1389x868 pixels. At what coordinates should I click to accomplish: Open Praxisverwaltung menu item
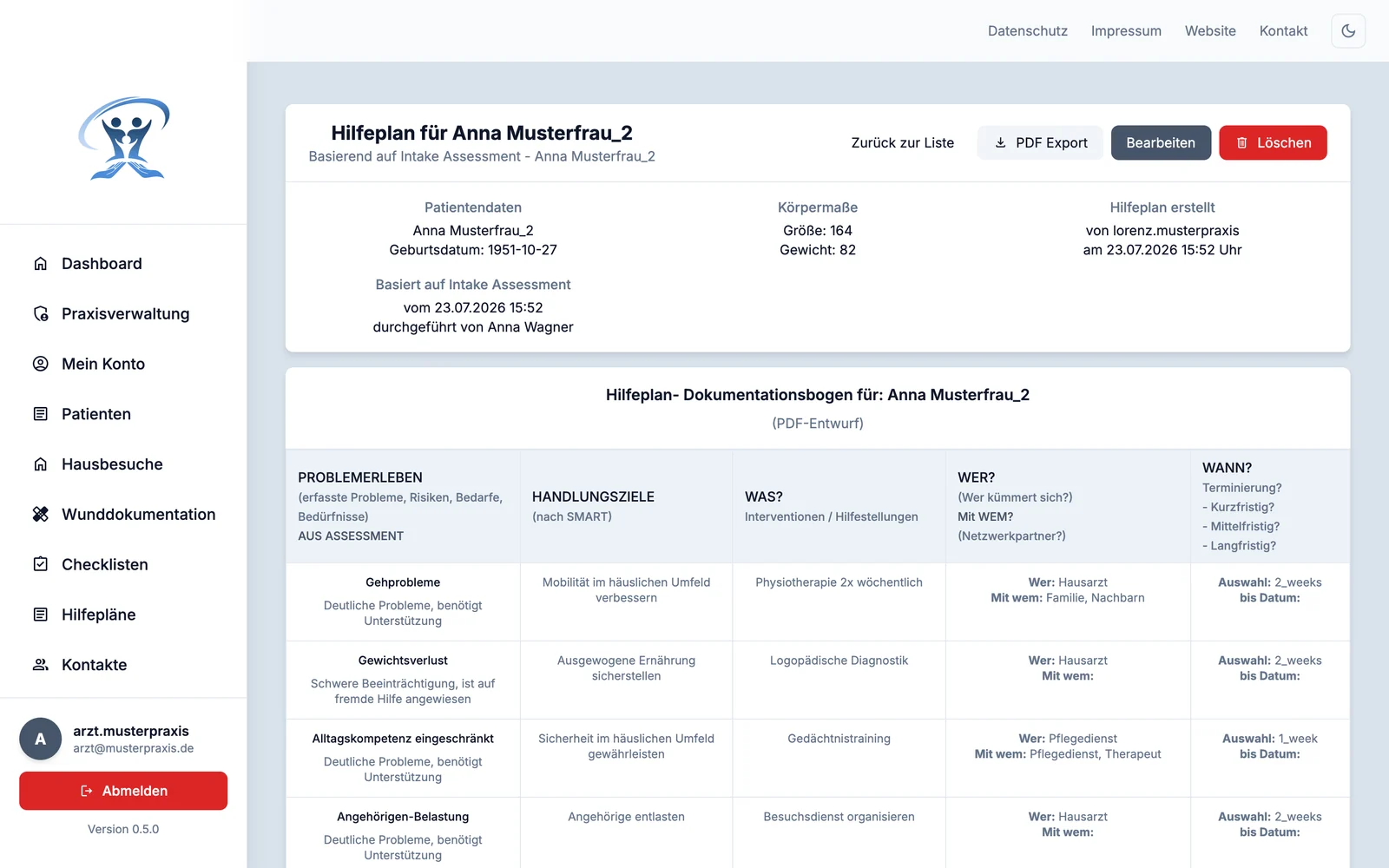(x=123, y=314)
